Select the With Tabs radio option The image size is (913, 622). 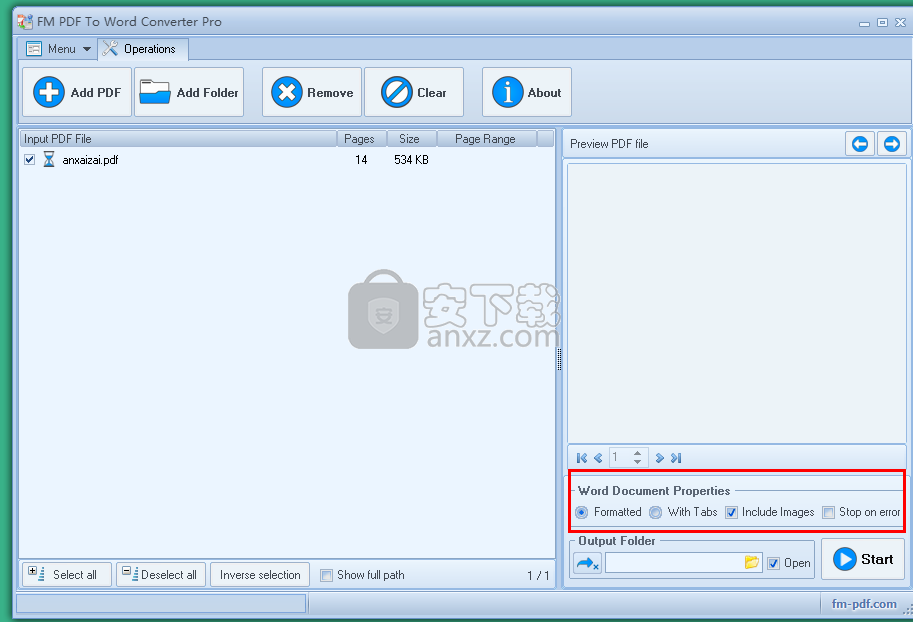click(x=656, y=512)
